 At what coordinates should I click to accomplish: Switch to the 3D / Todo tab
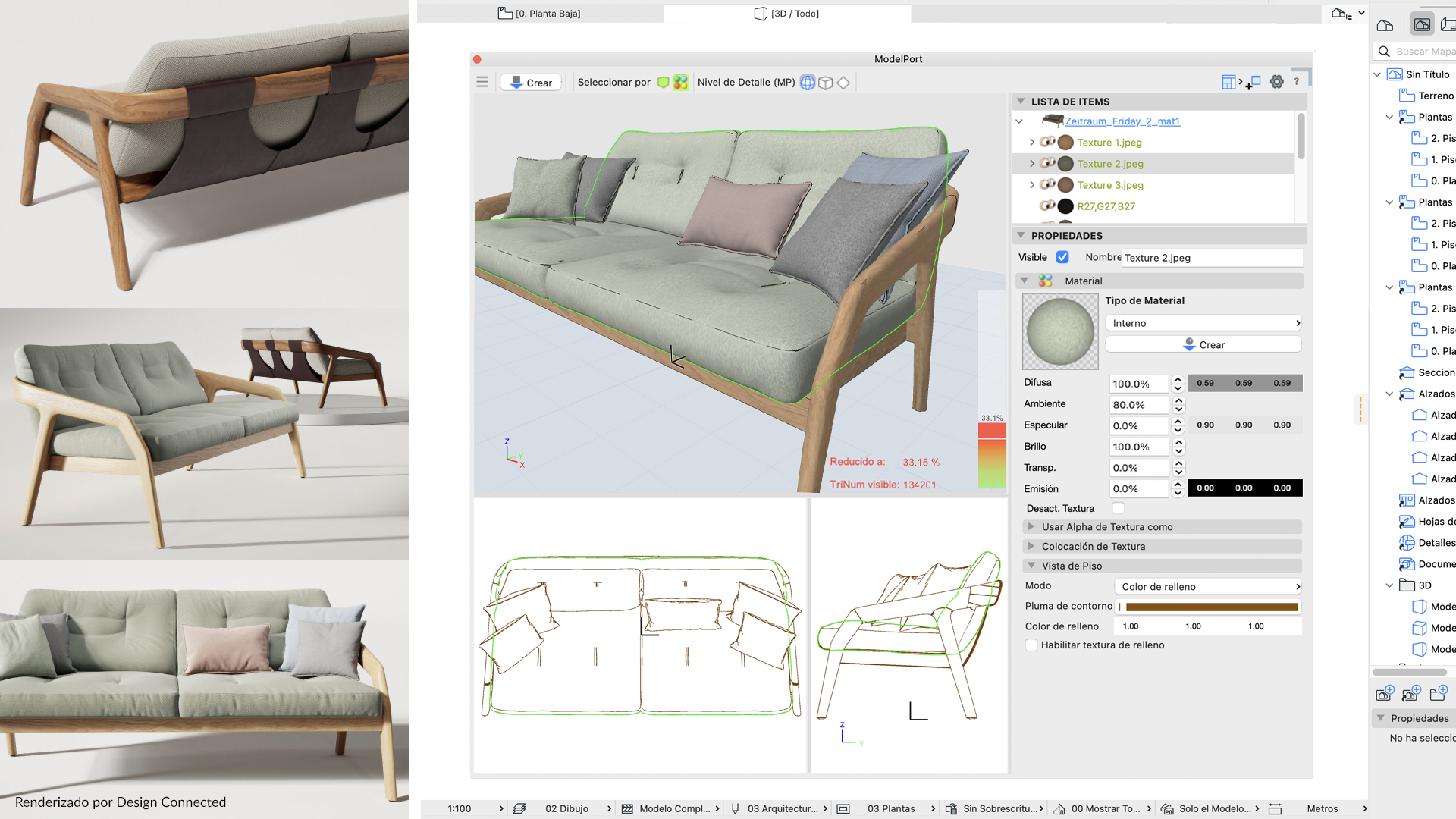pos(787,13)
